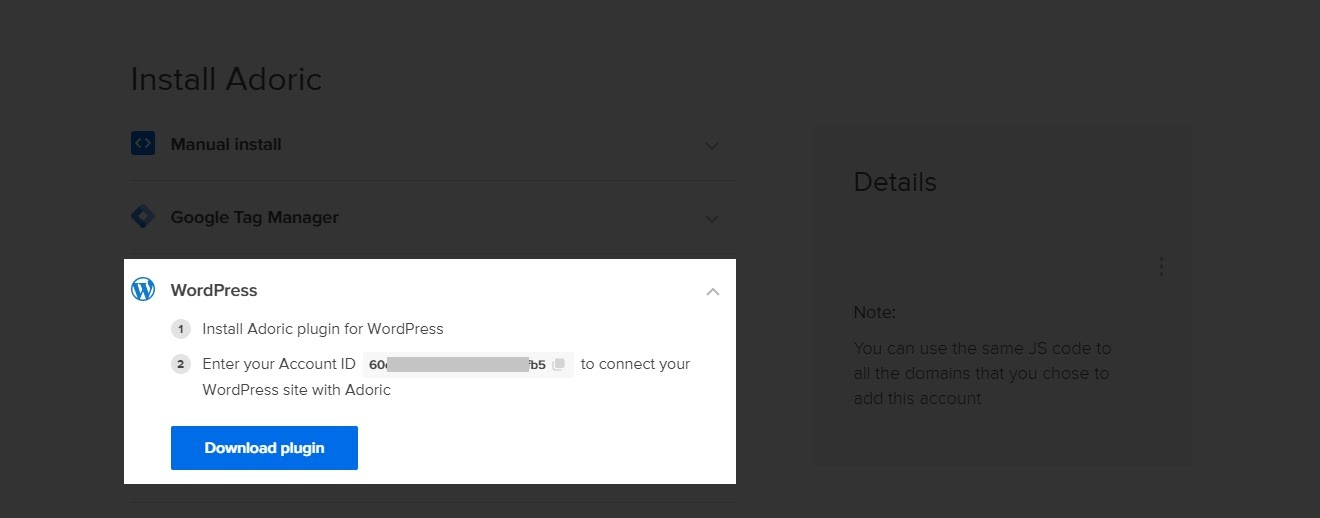Click the Note label in Details panel

point(874,312)
